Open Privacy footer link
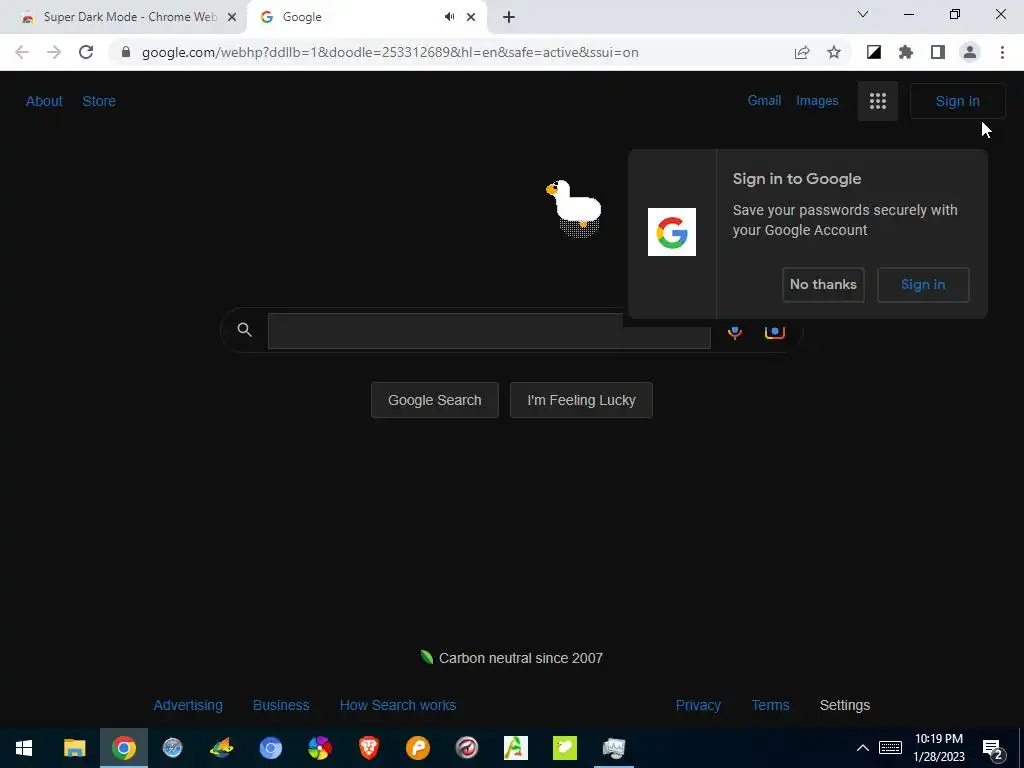 (x=698, y=705)
